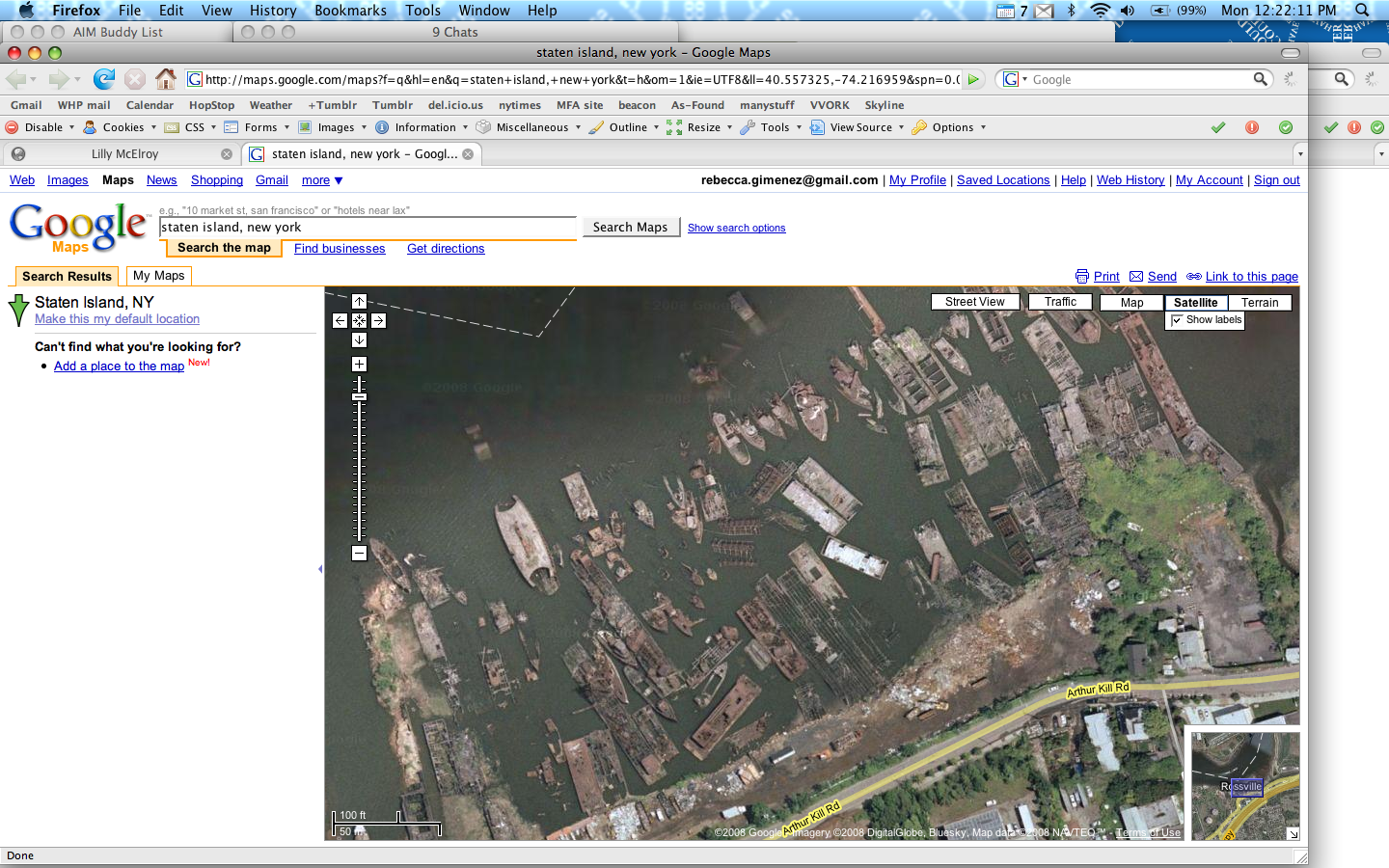This screenshot has height=868, width=1389.
Task: Close the Lilly McElroy tab
Action: 227,154
